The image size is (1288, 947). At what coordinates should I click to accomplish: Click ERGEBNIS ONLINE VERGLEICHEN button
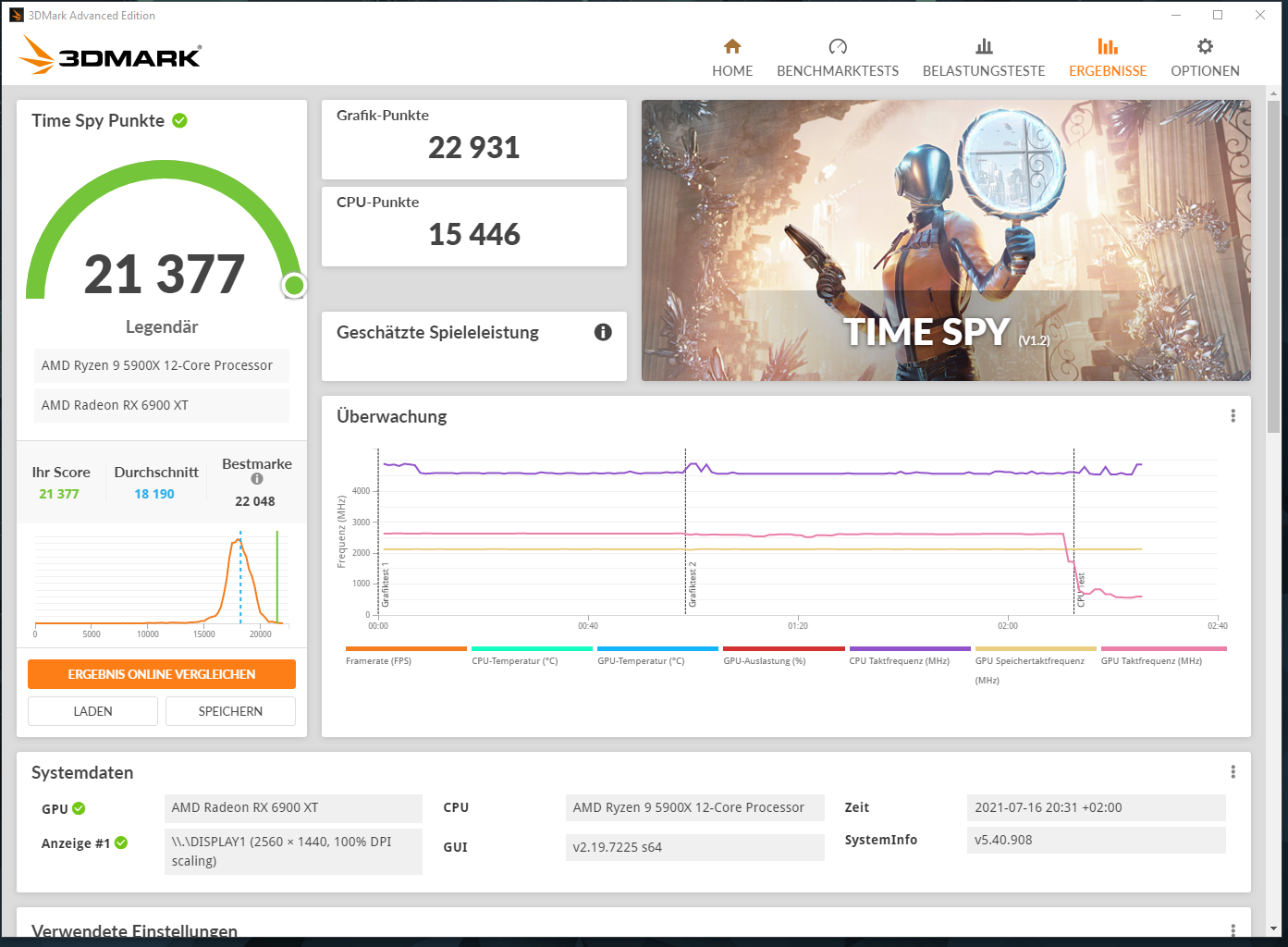click(x=162, y=674)
